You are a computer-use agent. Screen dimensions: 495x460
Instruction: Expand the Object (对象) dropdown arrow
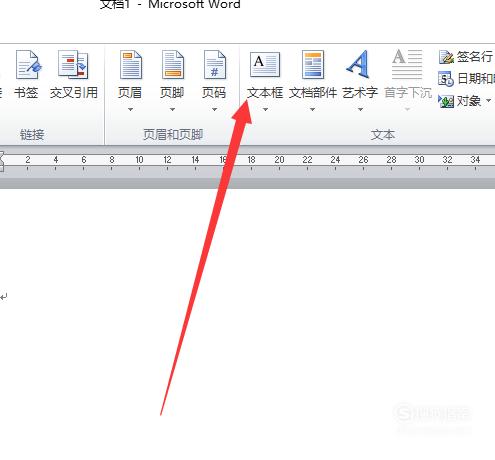point(489,100)
